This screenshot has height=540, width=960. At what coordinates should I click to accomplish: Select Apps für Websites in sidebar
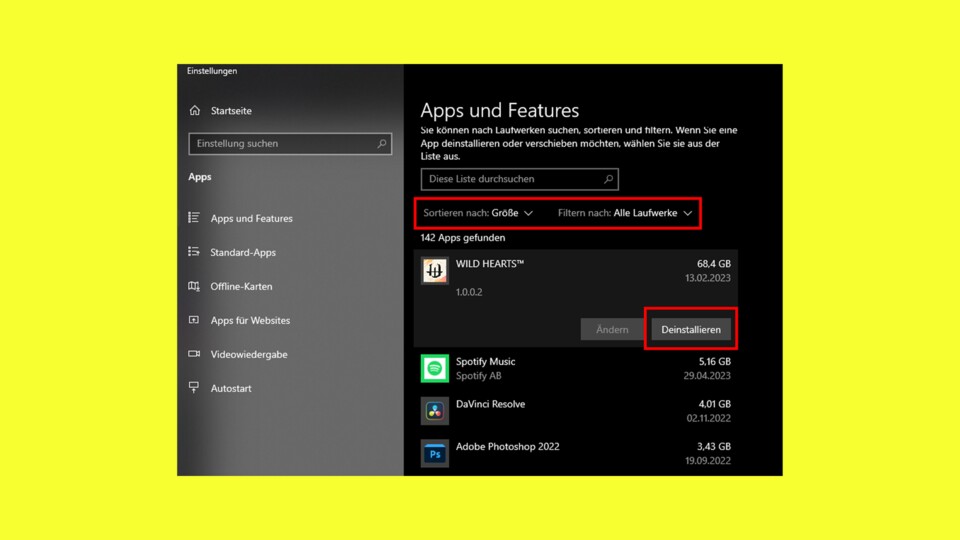(x=250, y=321)
